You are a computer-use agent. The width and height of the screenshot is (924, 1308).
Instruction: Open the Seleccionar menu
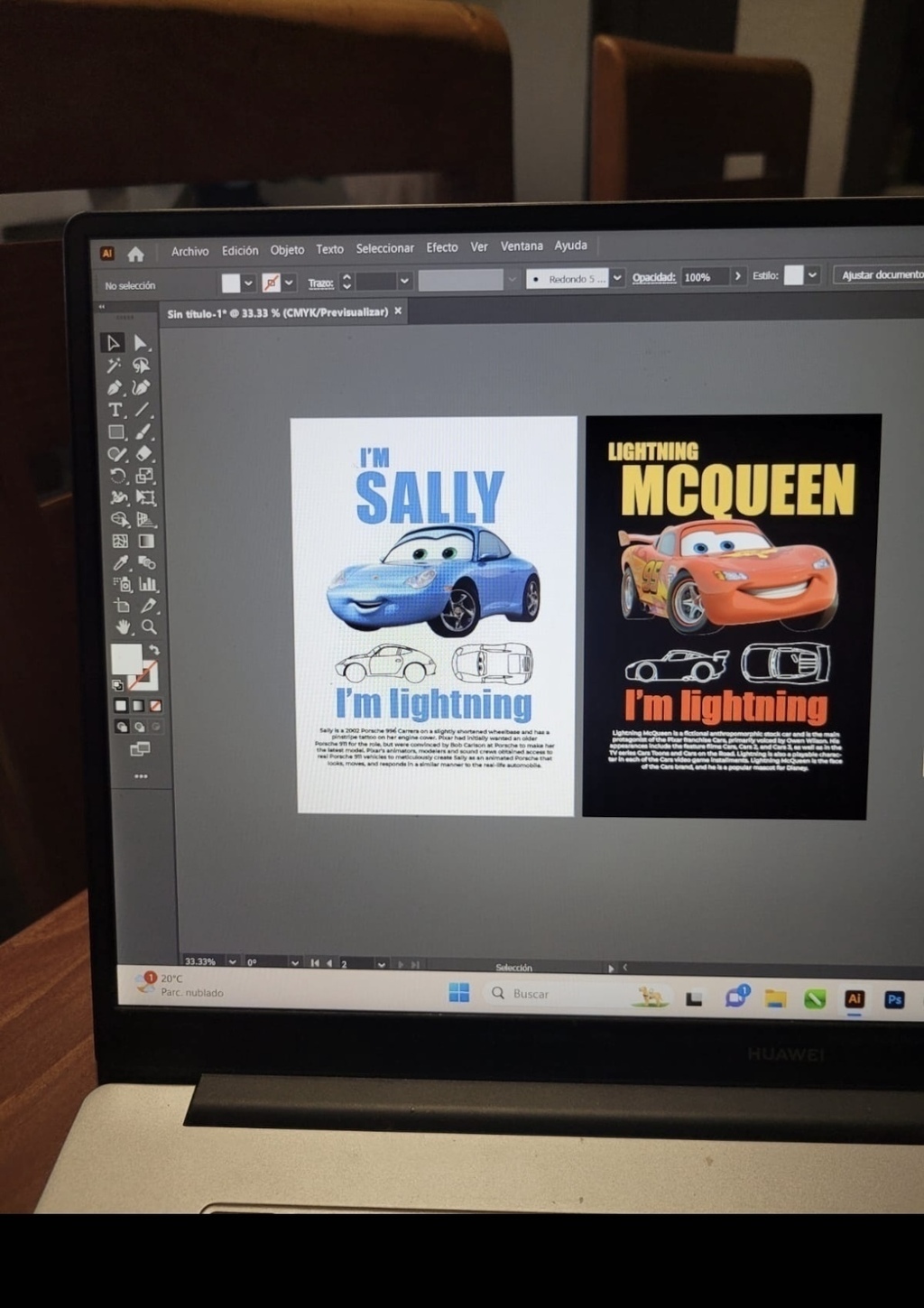point(384,248)
